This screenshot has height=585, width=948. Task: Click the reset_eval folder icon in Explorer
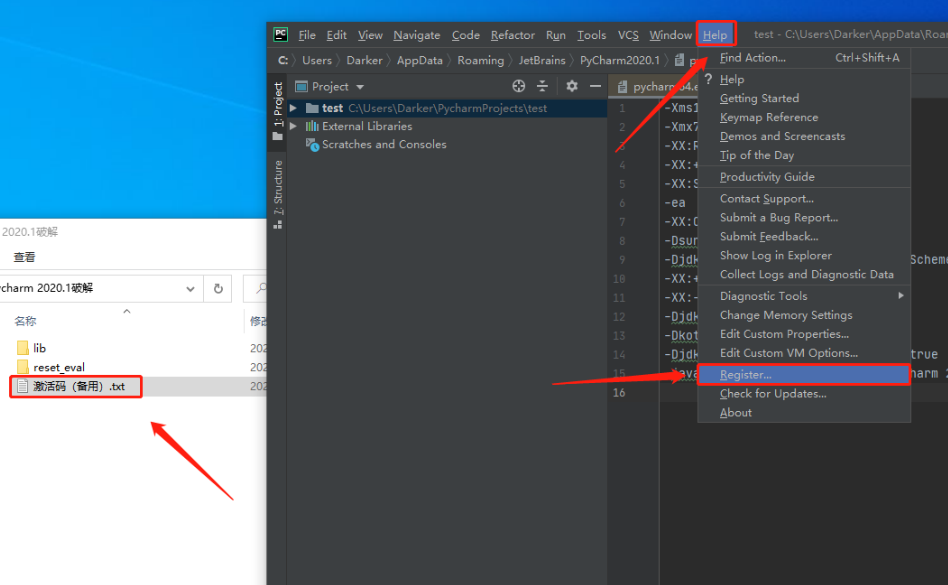23,367
